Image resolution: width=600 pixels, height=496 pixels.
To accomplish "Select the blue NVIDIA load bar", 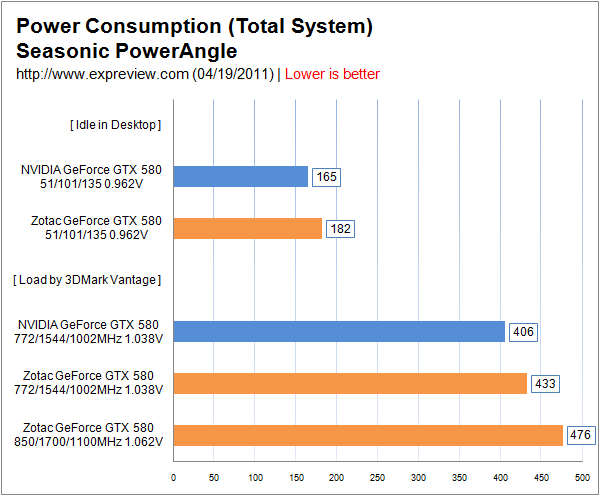I will [x=339, y=332].
